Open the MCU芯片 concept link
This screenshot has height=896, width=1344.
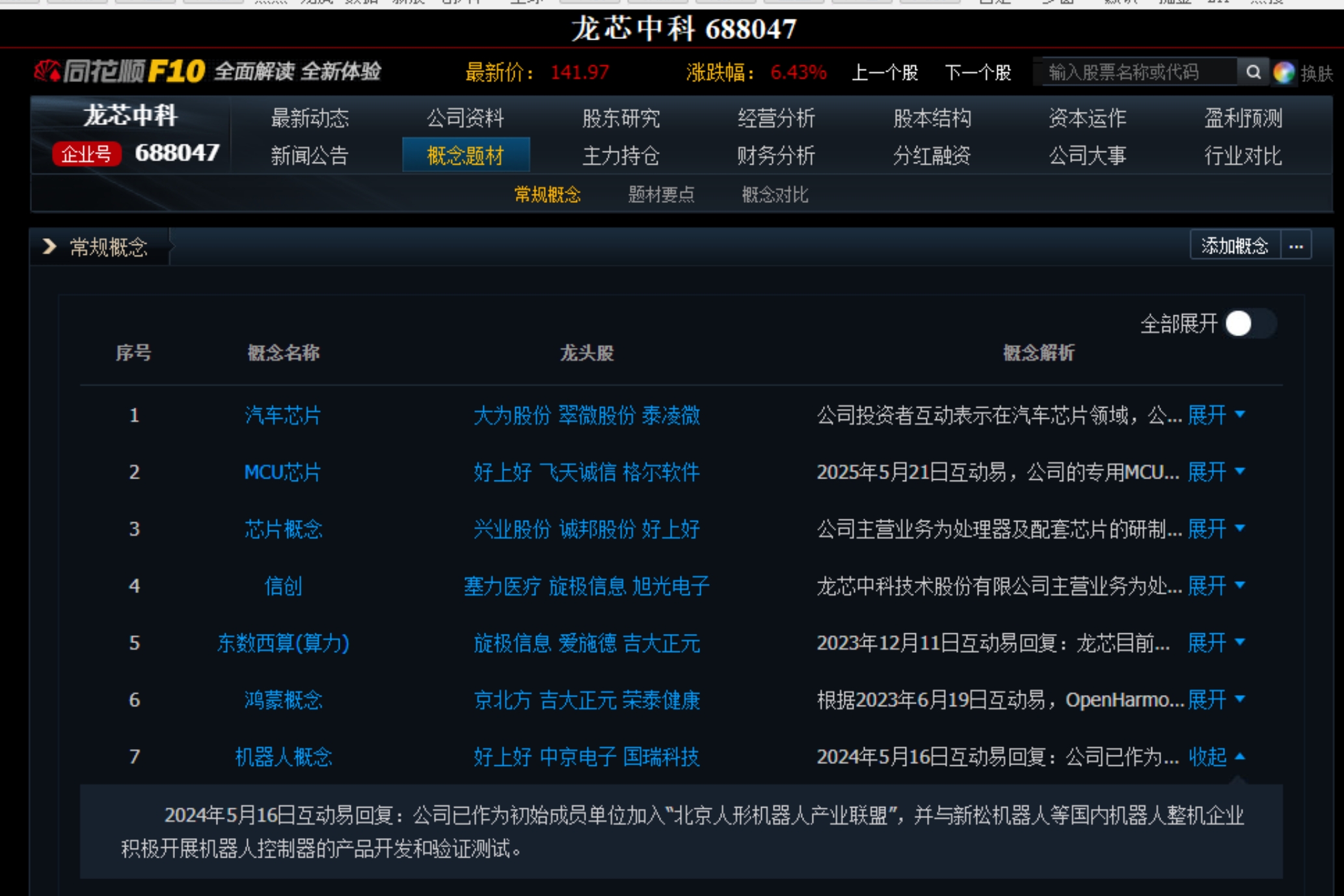pos(283,471)
